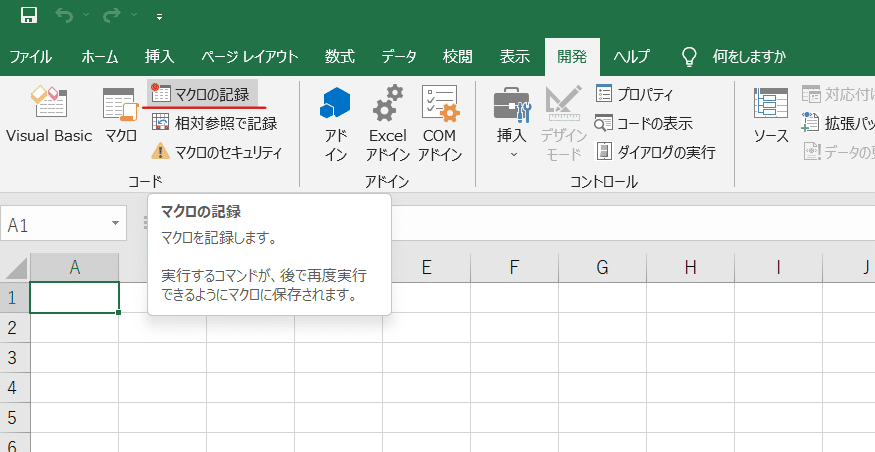Click コードの表示 (View Code)
Viewport: 875px width, 452px height.
(x=644, y=123)
